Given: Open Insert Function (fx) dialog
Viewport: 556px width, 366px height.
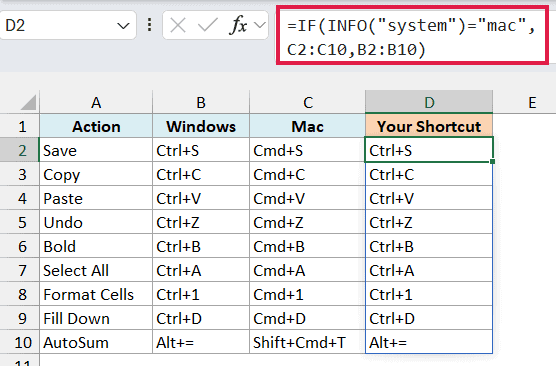Looking at the screenshot, I should [x=238, y=26].
